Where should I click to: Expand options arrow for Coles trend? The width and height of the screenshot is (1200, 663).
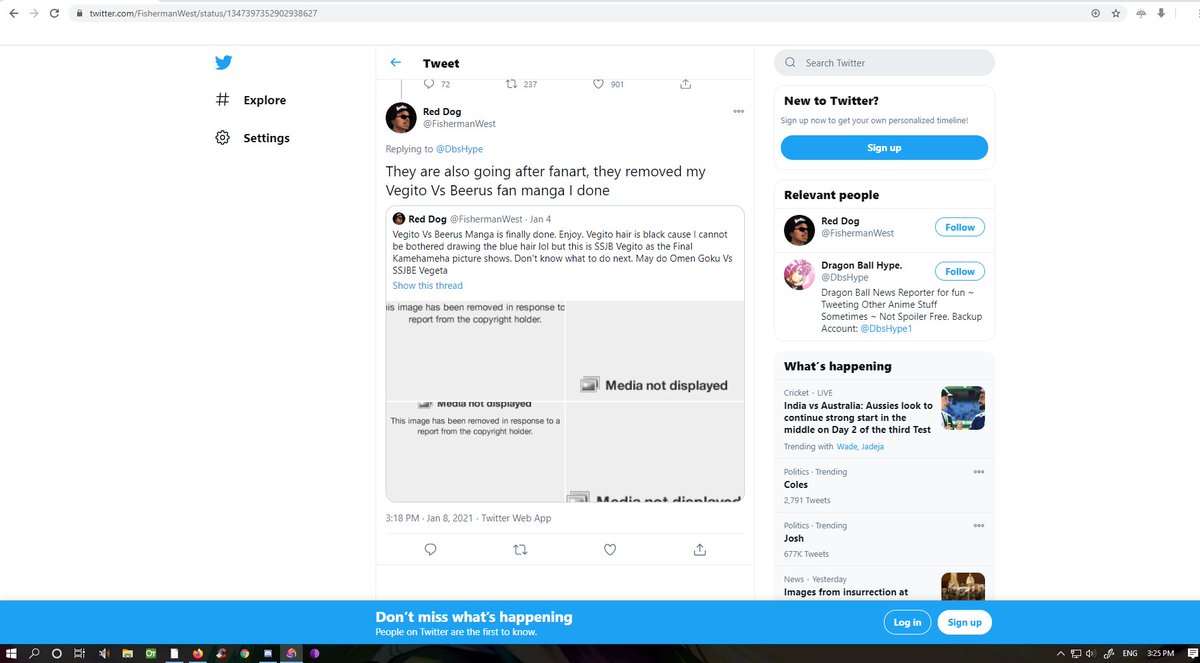[978, 472]
